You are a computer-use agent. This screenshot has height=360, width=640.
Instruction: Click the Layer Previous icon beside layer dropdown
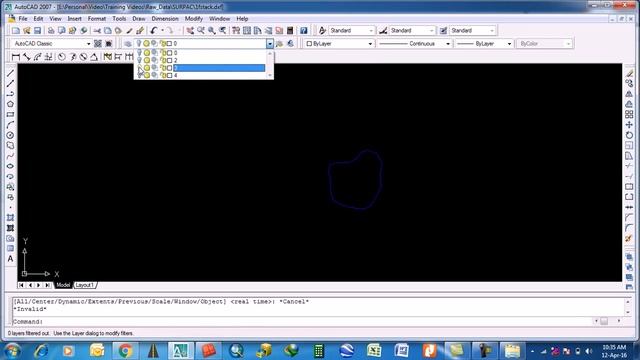pos(290,44)
